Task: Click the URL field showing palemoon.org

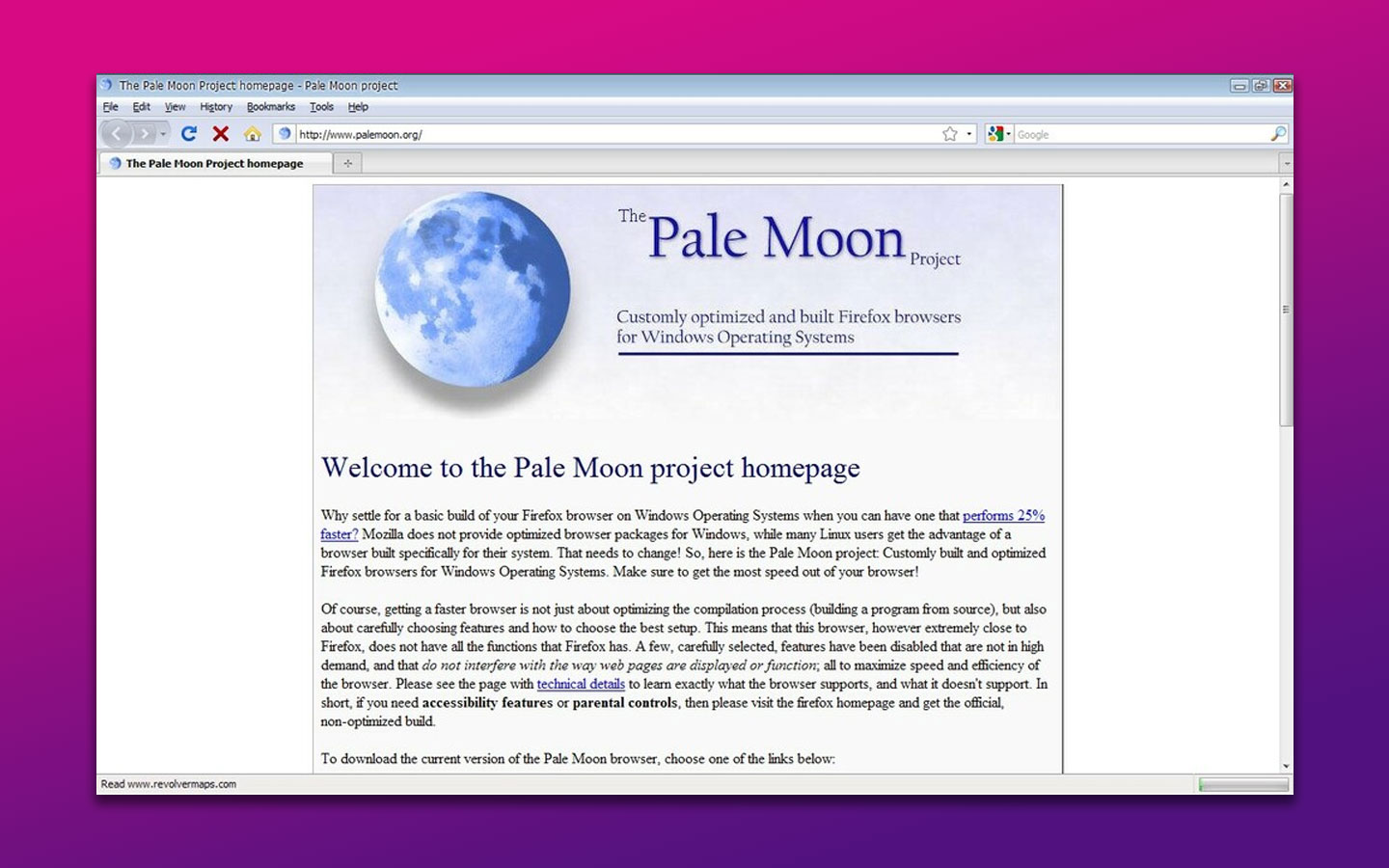Action: pyautogui.click(x=617, y=134)
